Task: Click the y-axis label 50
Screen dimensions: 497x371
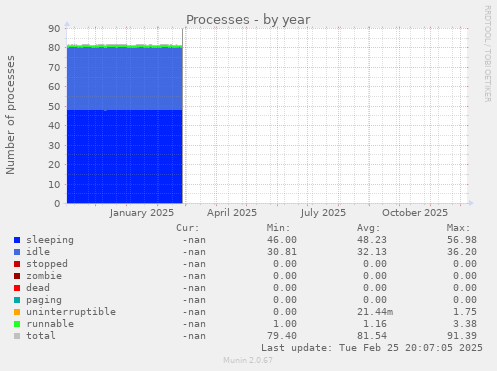Action: click(54, 107)
